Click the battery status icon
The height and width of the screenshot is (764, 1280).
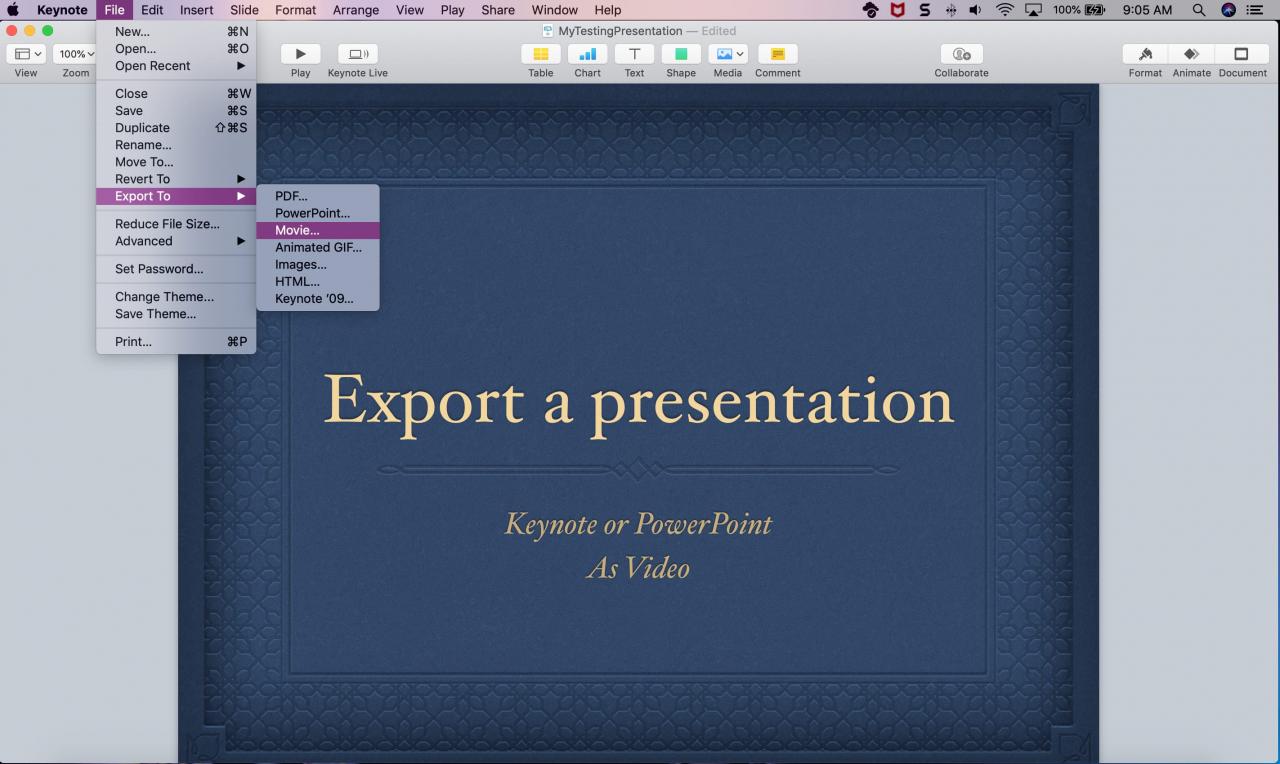click(1095, 10)
